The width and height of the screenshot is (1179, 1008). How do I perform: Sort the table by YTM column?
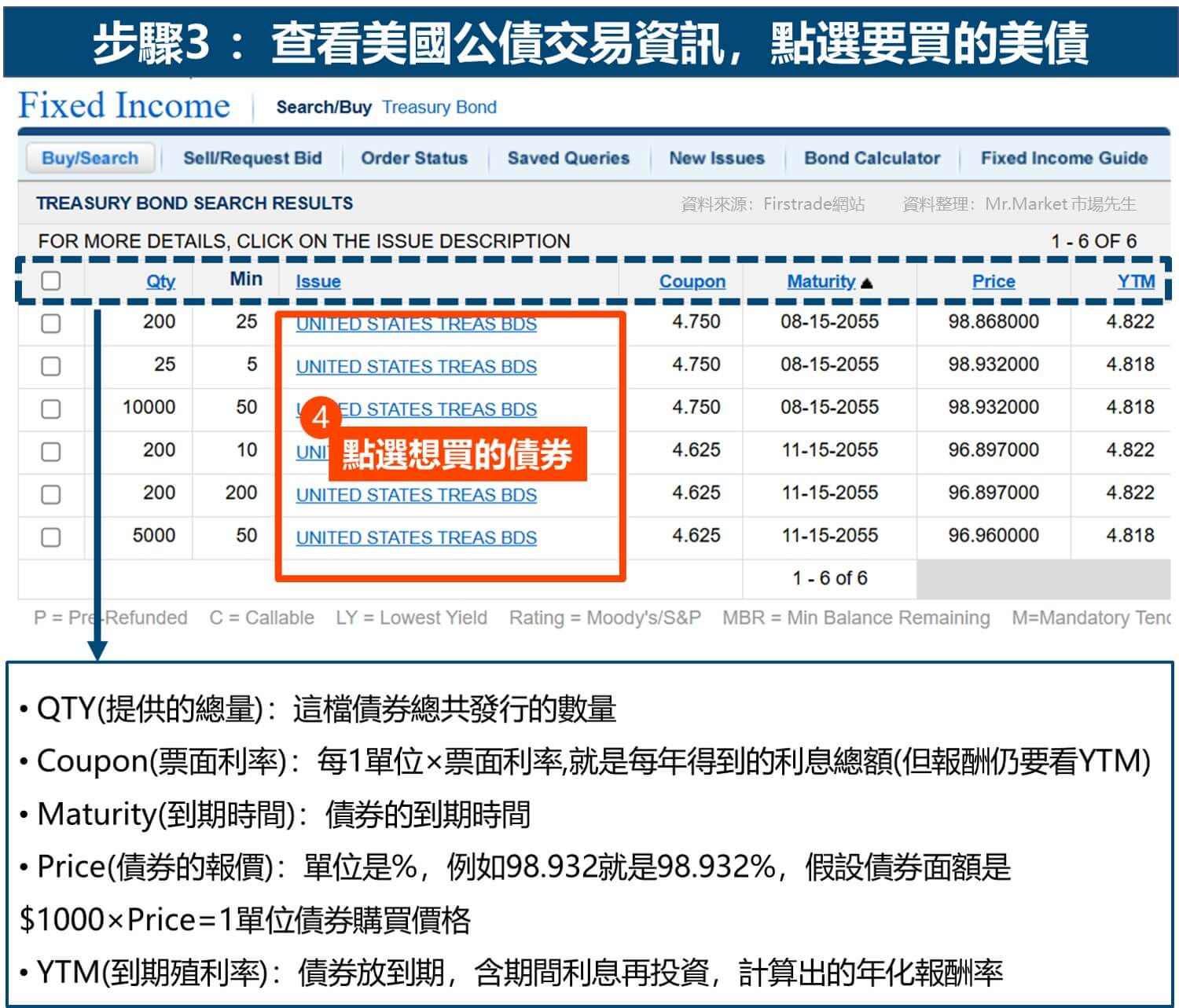pyautogui.click(x=1136, y=281)
